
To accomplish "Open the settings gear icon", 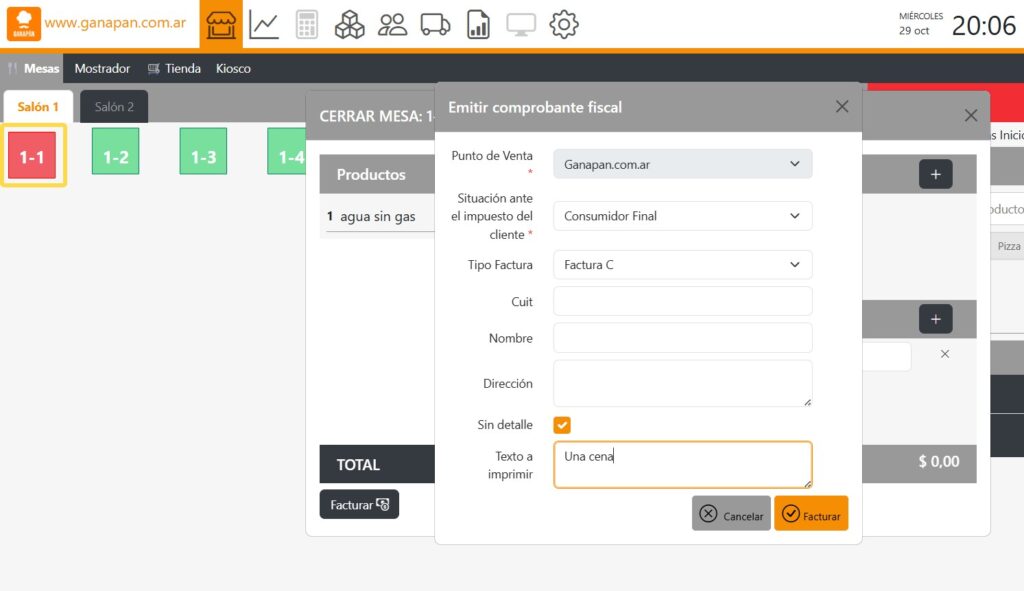I will point(564,25).
